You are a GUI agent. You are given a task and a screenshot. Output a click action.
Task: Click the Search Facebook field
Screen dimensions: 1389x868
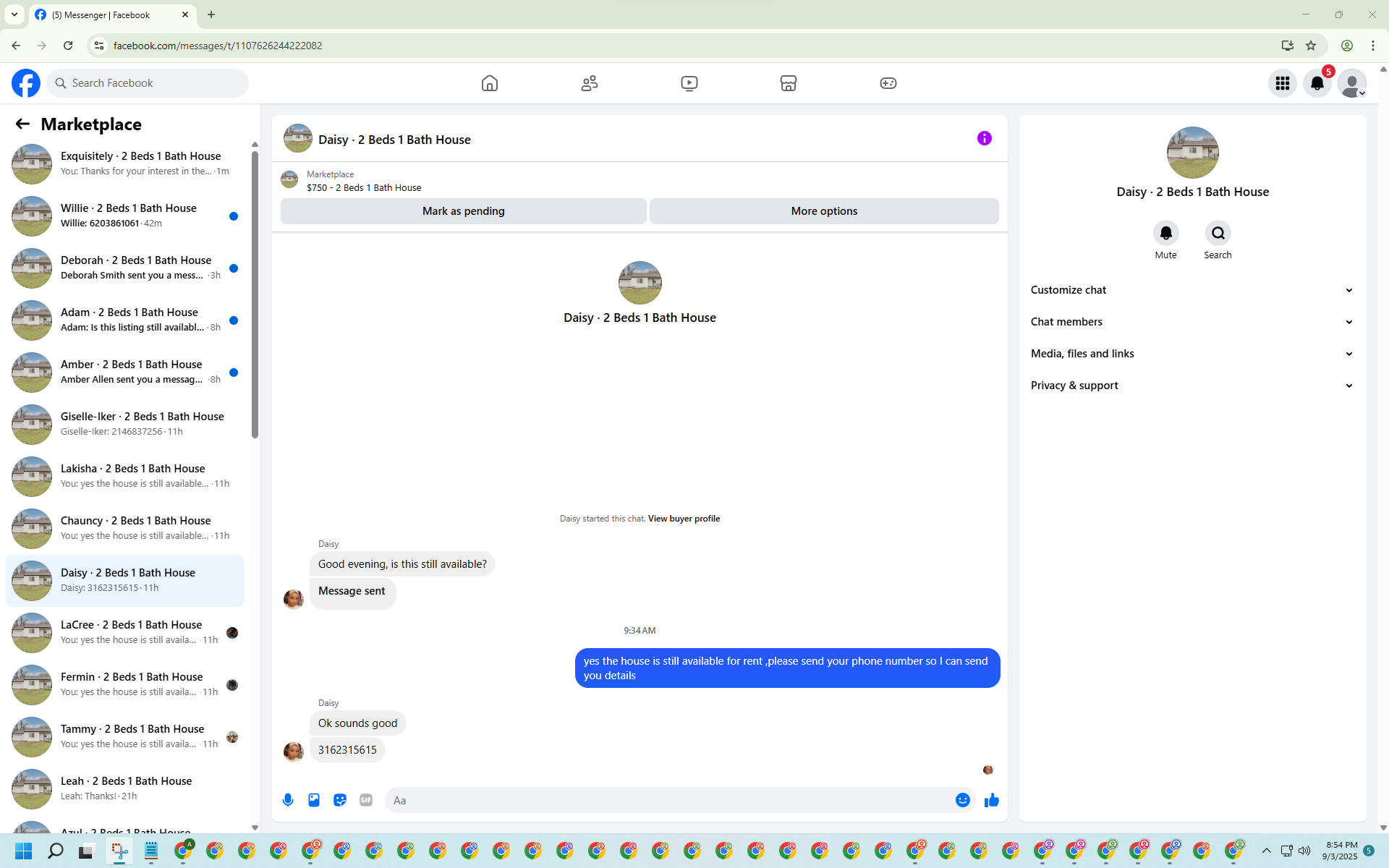pos(148,83)
